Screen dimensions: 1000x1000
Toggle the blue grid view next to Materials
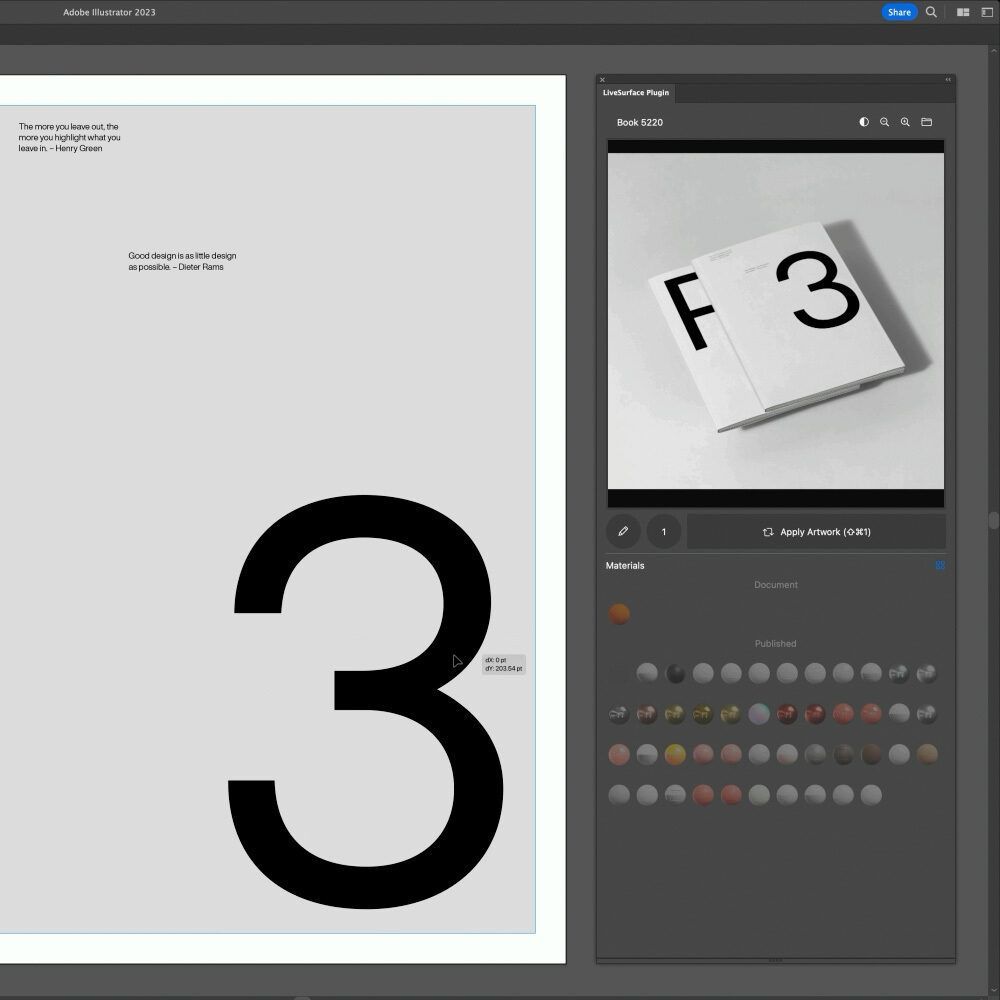point(940,565)
